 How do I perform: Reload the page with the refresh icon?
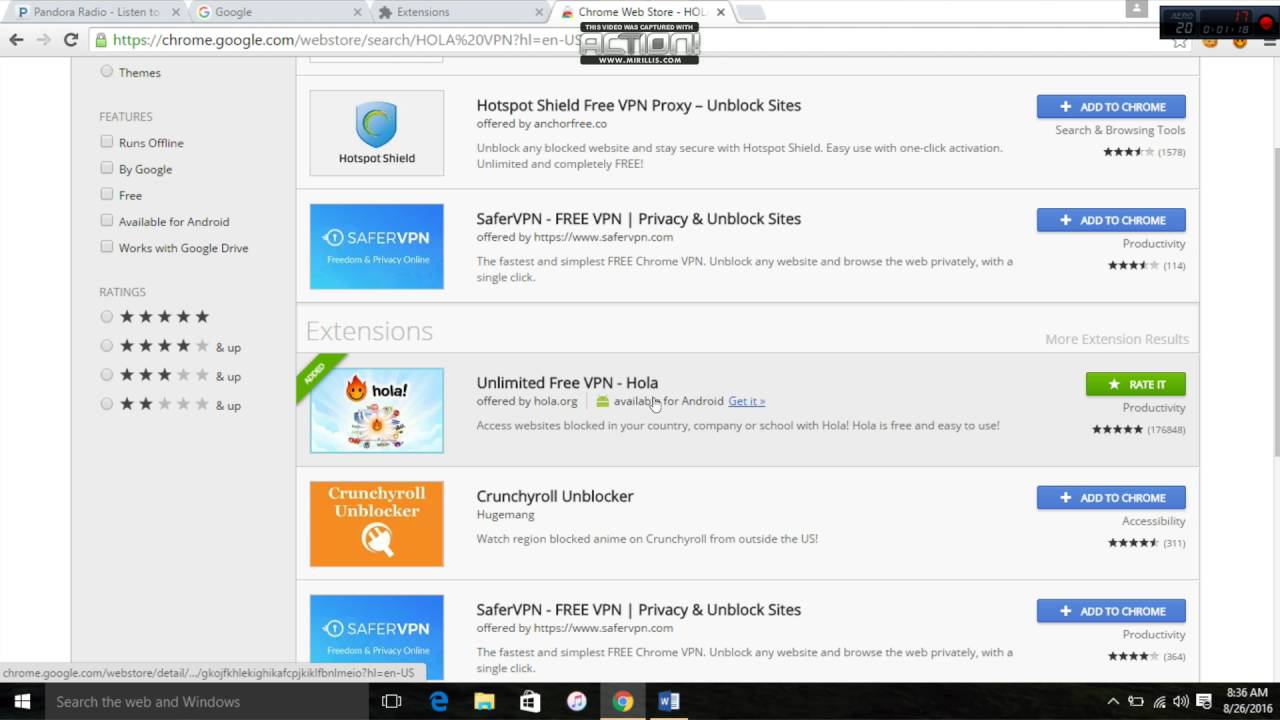coord(70,40)
